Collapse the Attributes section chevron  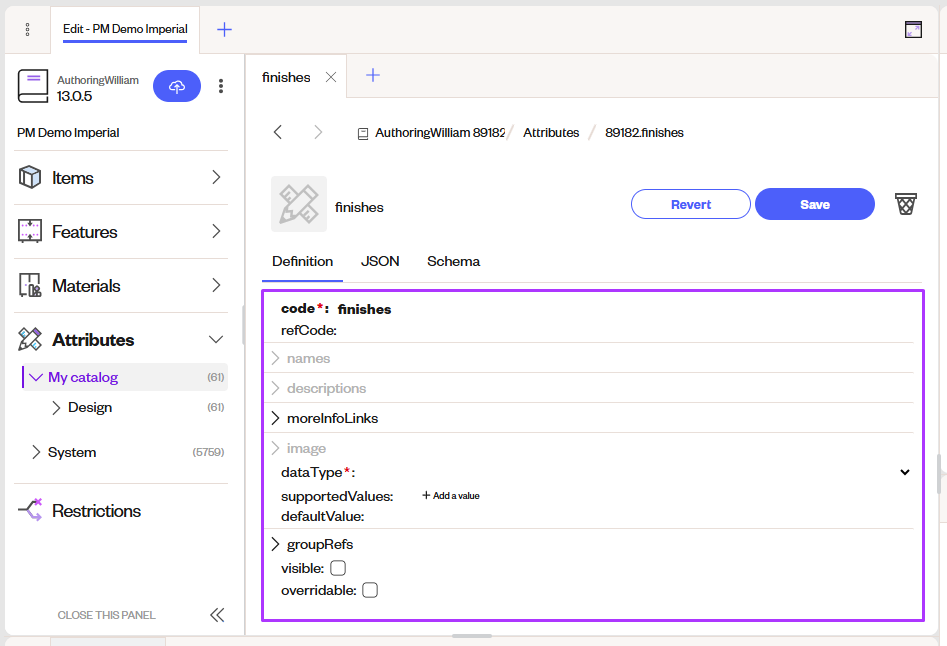pyautogui.click(x=216, y=339)
